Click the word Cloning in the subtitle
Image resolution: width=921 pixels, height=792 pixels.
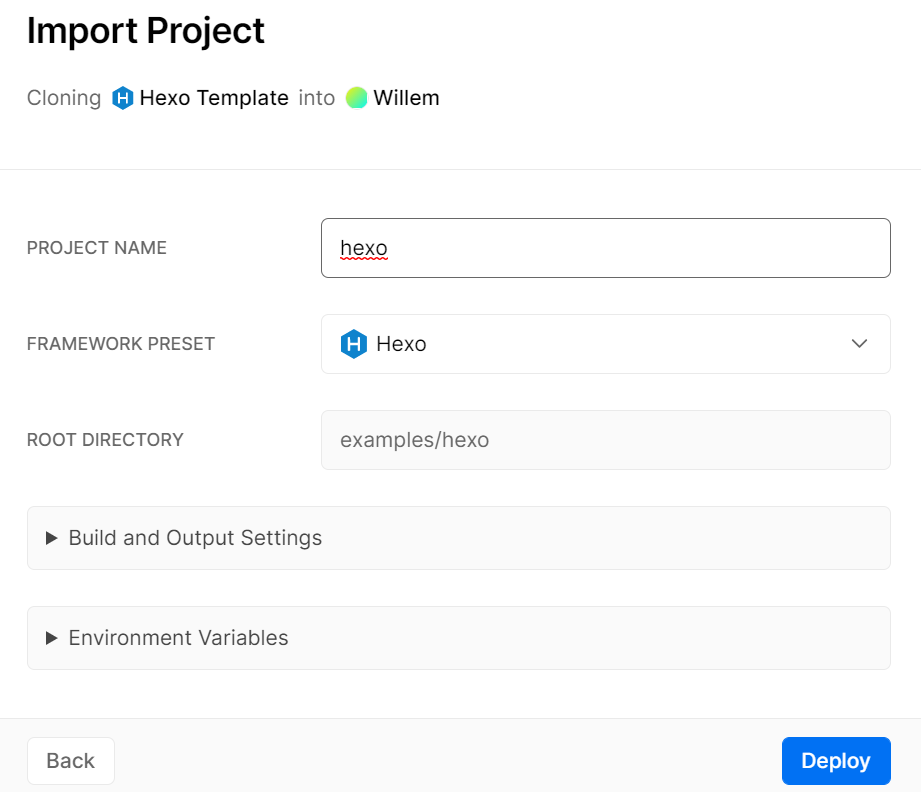click(64, 98)
